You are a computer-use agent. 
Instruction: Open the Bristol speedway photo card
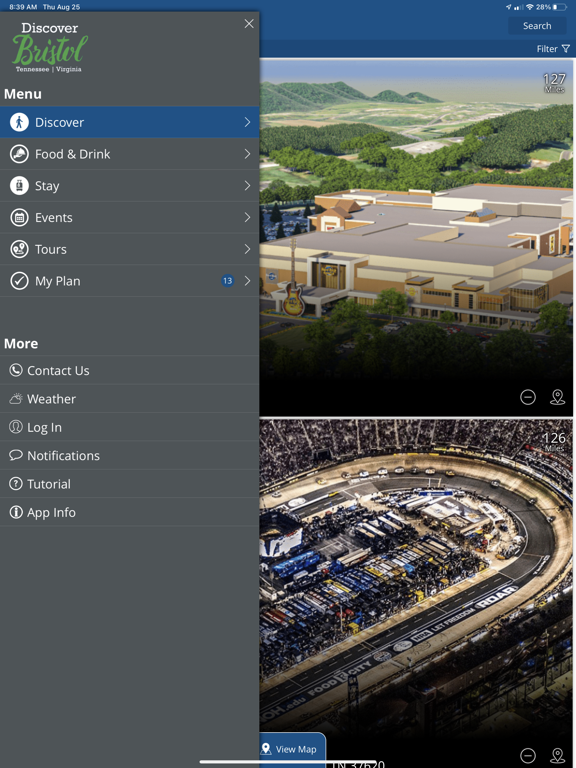coord(416,593)
